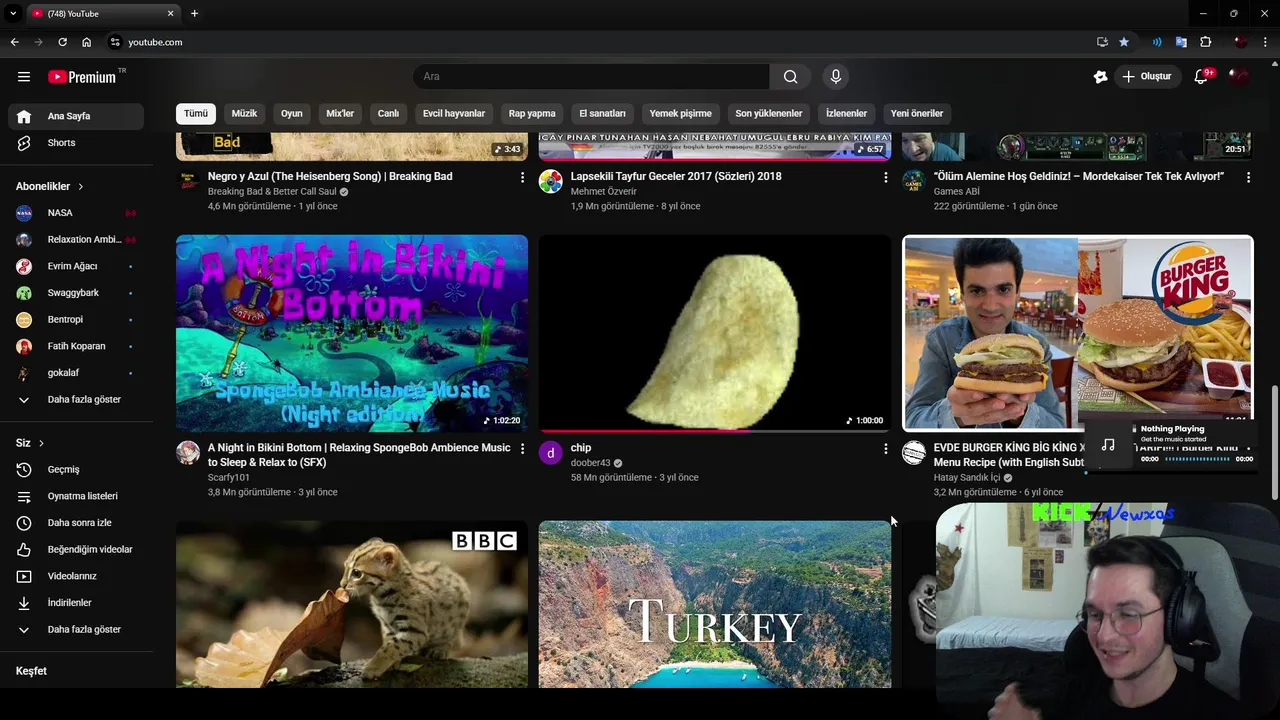Select the Yeni öneriler chip
The image size is (1280, 720).
pyautogui.click(x=917, y=114)
